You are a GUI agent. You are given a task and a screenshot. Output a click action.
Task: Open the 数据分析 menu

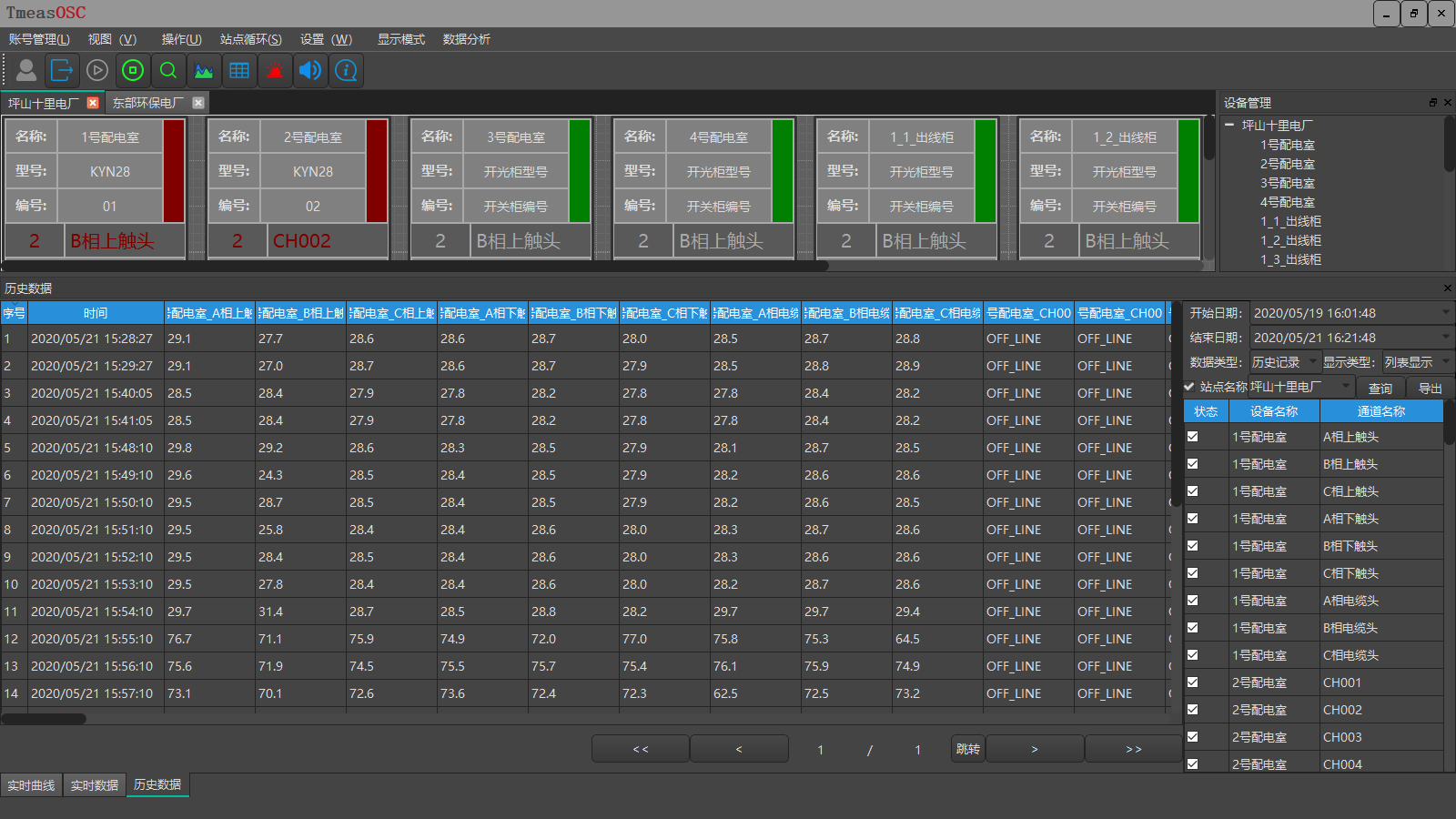click(x=466, y=39)
